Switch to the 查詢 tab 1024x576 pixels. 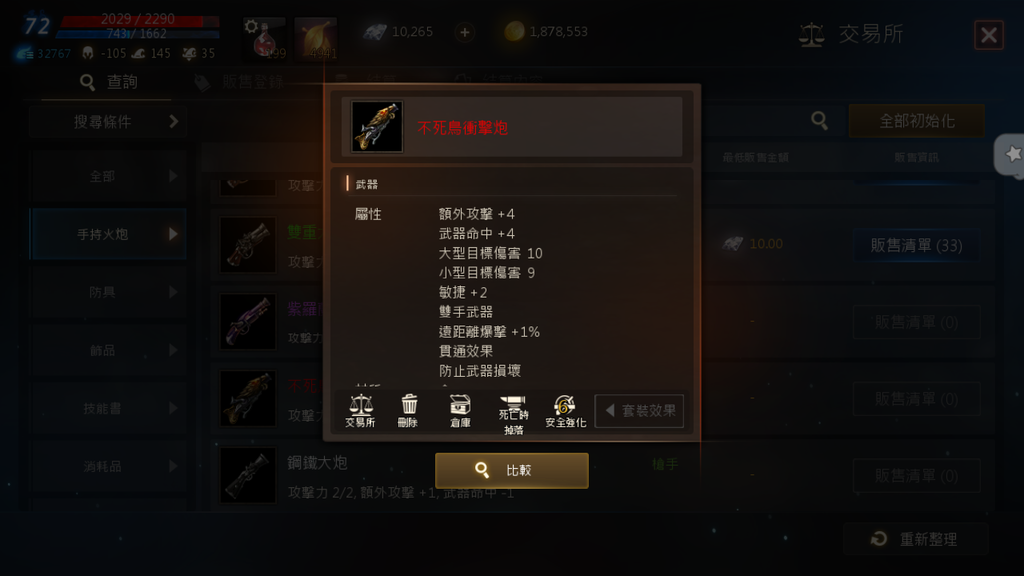pos(108,82)
